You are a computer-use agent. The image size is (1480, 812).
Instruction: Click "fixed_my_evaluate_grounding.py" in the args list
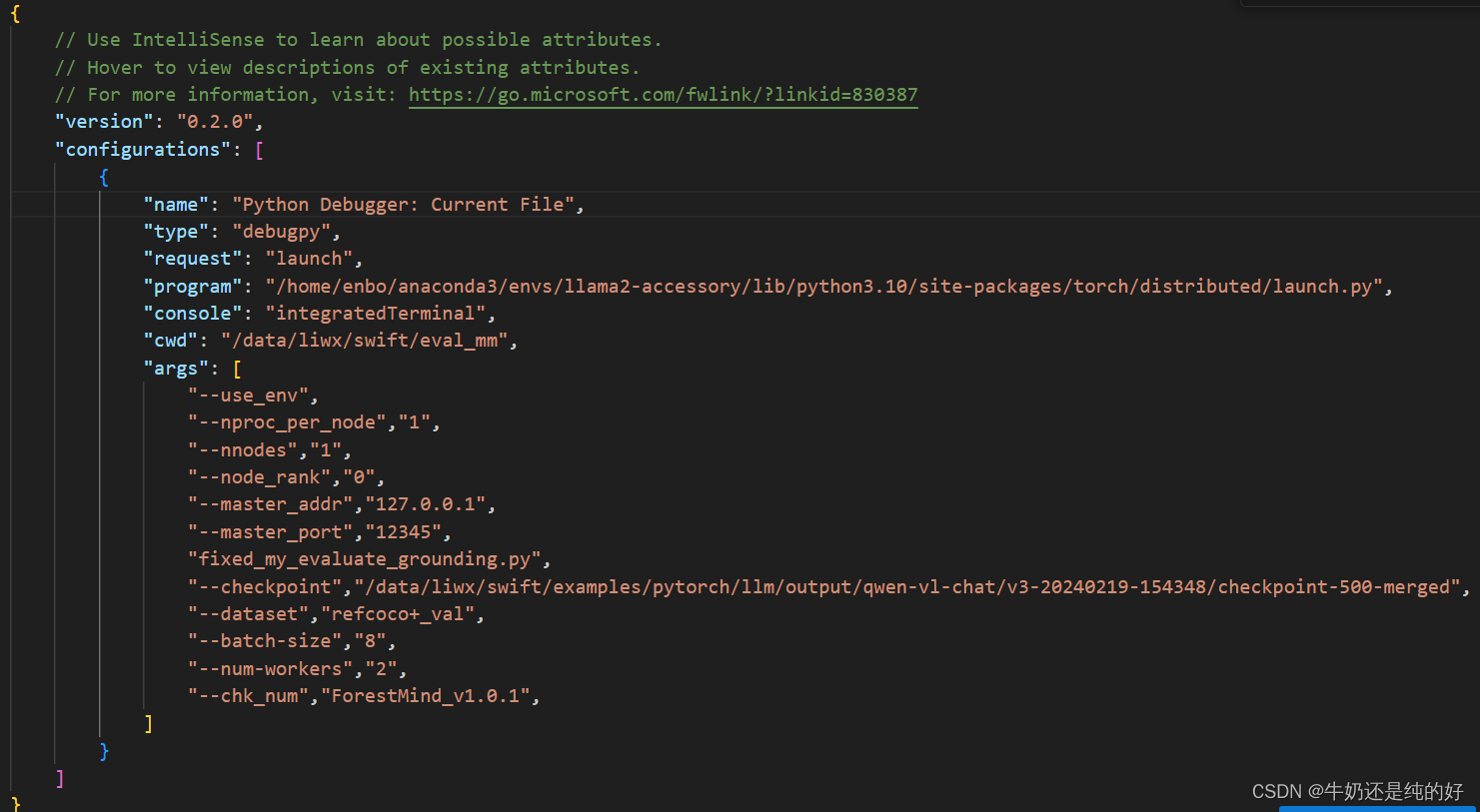(x=363, y=558)
